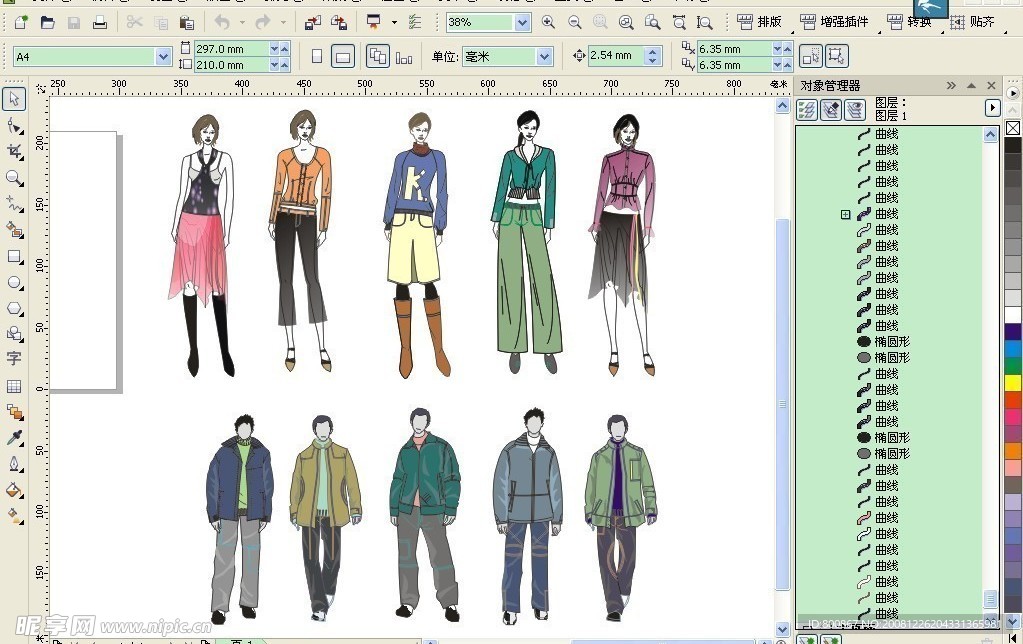Create a new document

click(21, 23)
